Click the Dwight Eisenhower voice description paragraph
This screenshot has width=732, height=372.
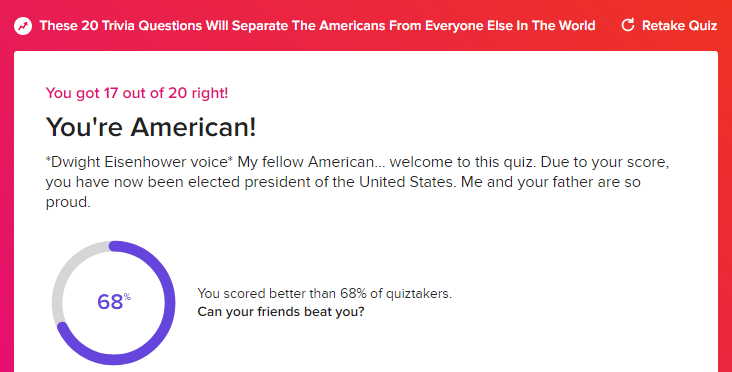357,182
